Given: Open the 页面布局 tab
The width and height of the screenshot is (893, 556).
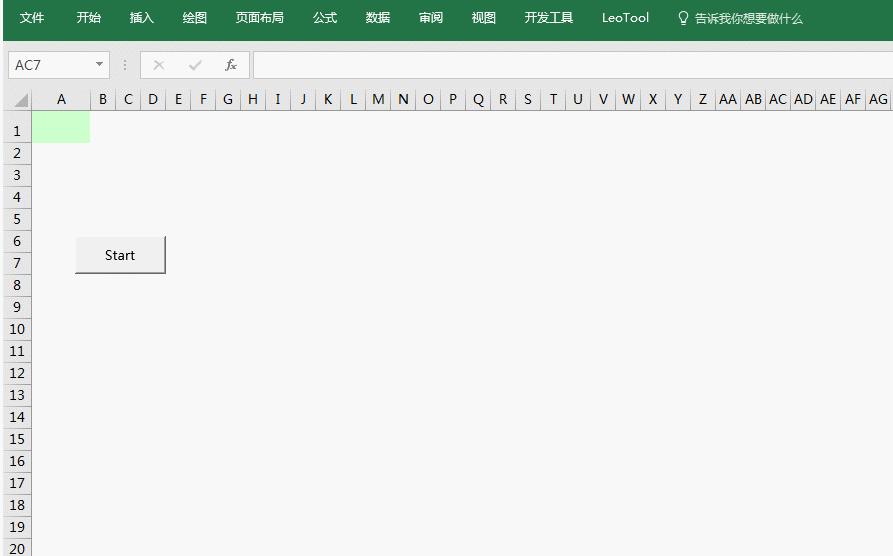Looking at the screenshot, I should pos(260,18).
